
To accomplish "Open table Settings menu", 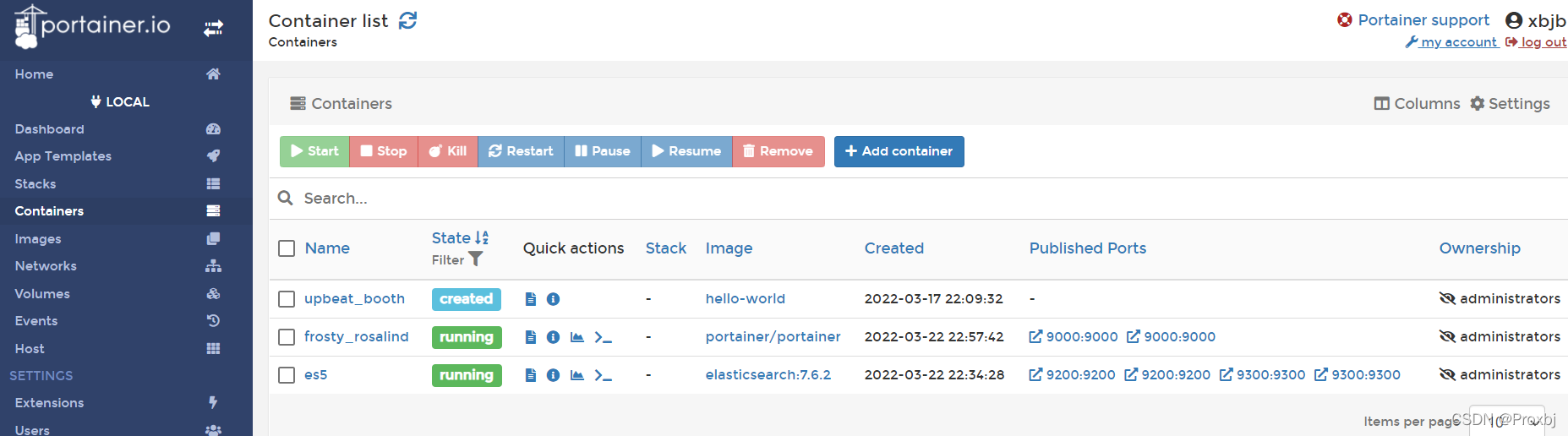I will coord(1510,104).
